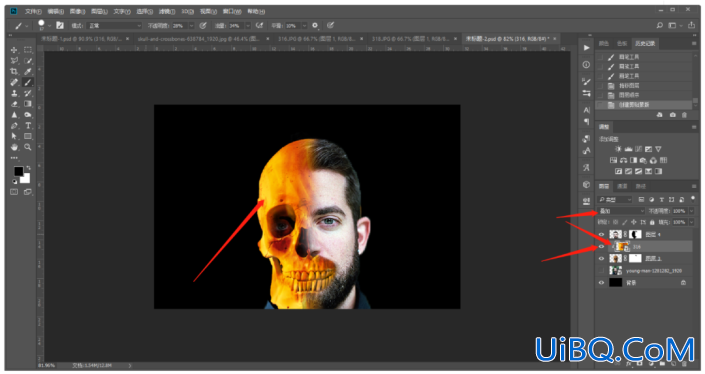The width and height of the screenshot is (705, 374).
Task: Select the Gradient tool
Action: click(x=28, y=104)
